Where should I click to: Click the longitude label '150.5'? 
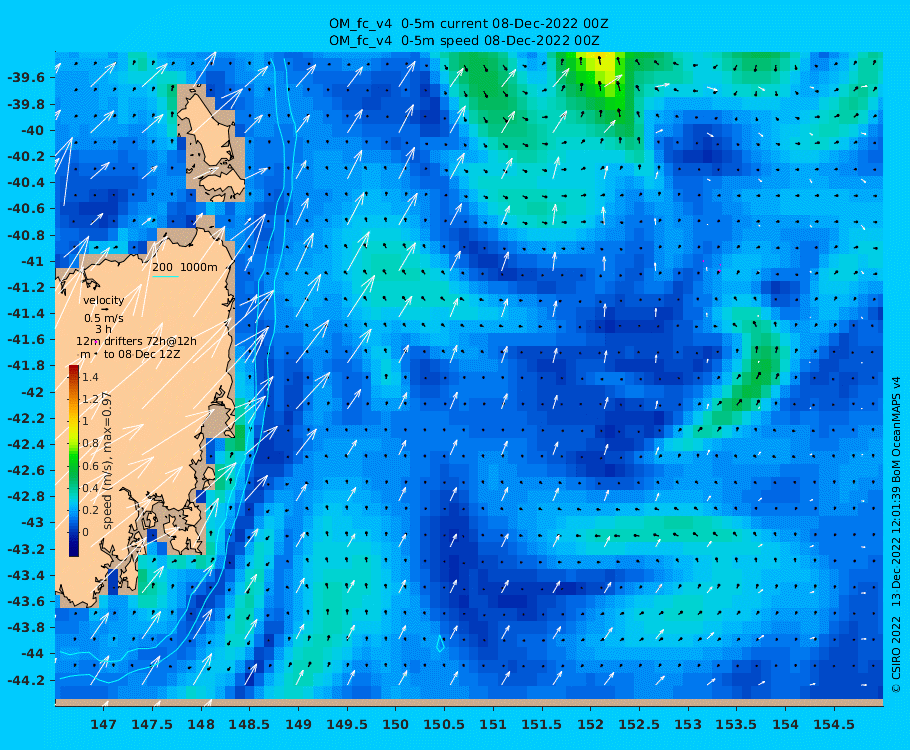pyautogui.click(x=444, y=724)
